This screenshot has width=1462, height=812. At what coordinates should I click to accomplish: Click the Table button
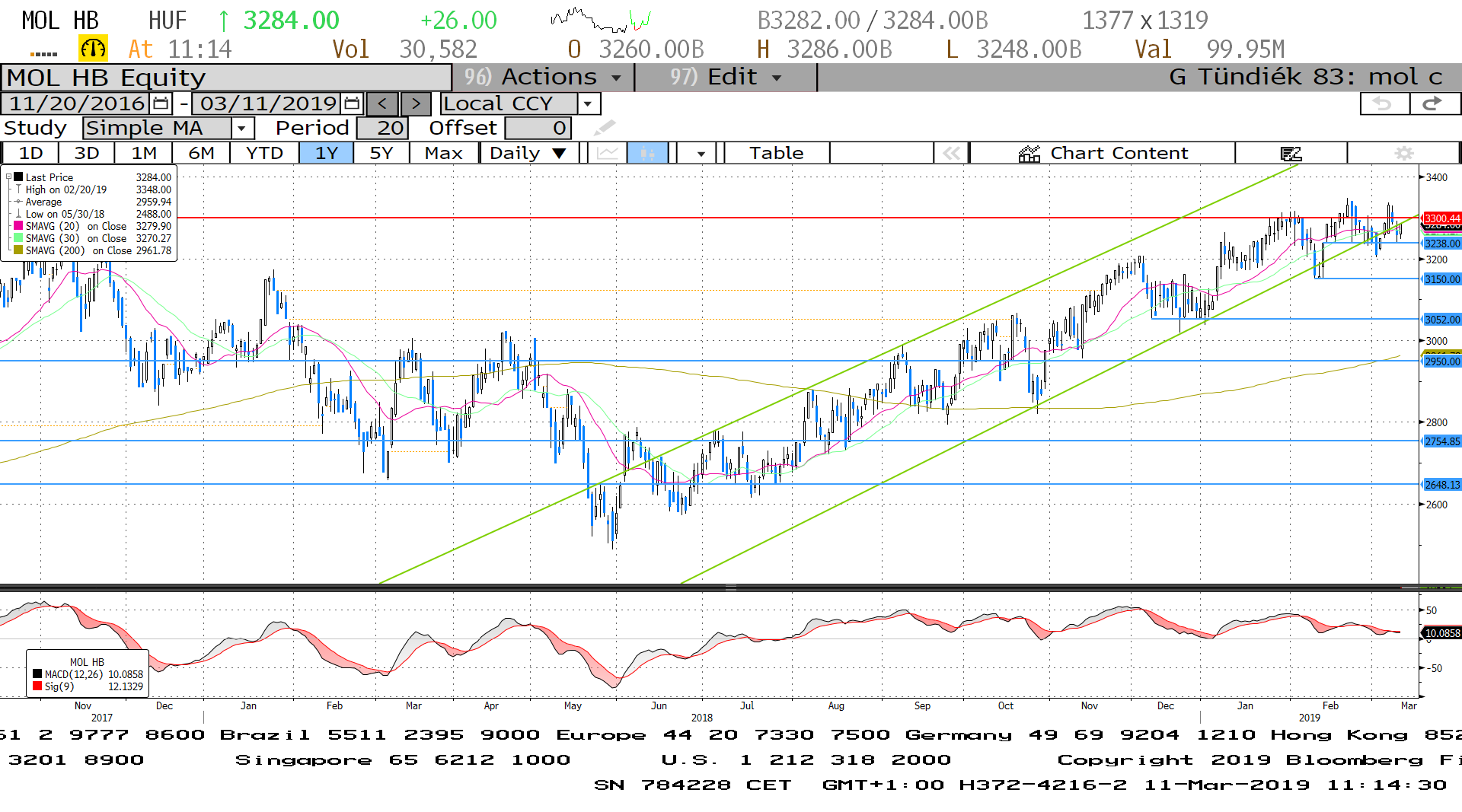776,153
